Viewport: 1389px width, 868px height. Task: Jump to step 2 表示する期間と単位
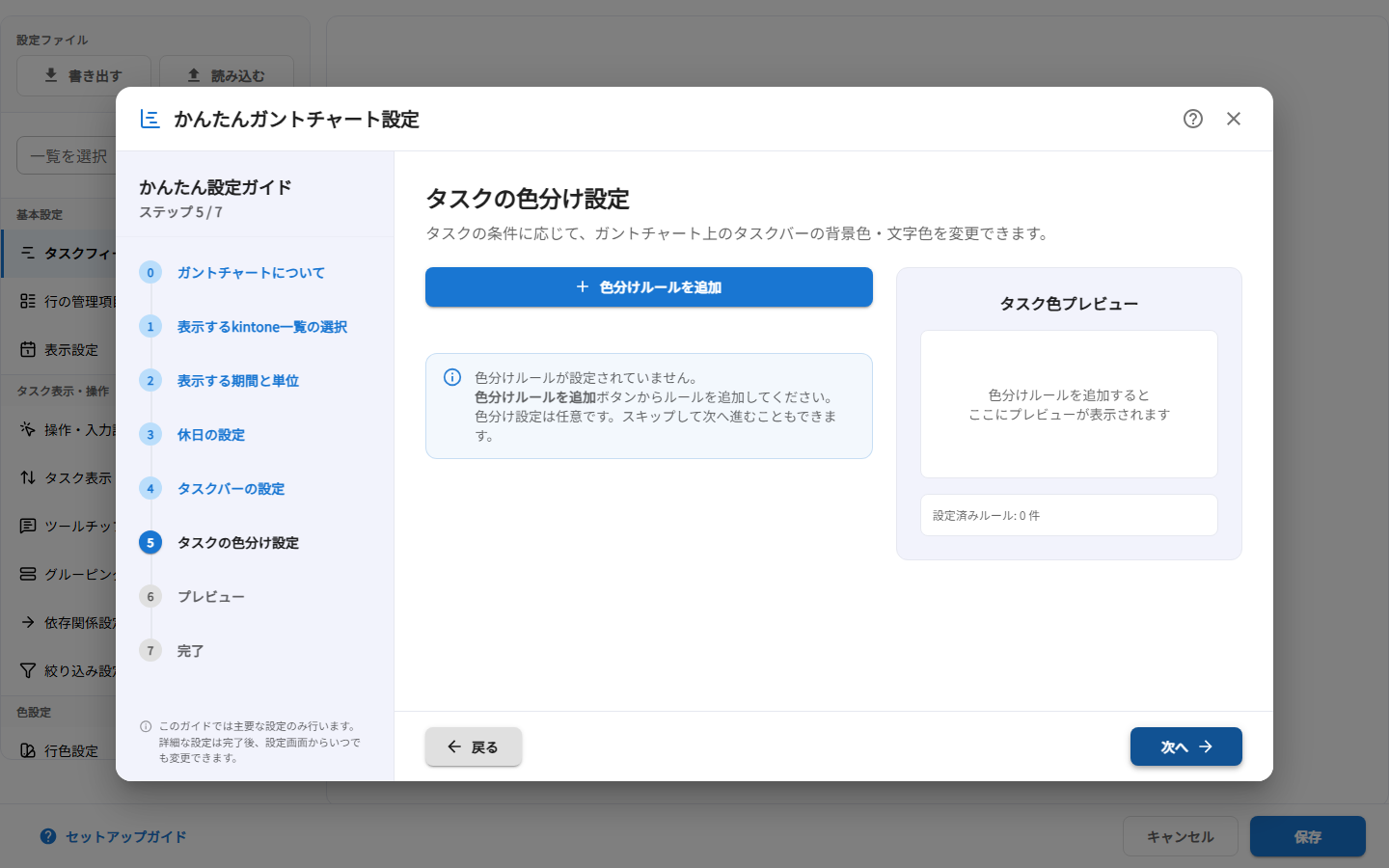point(238,381)
